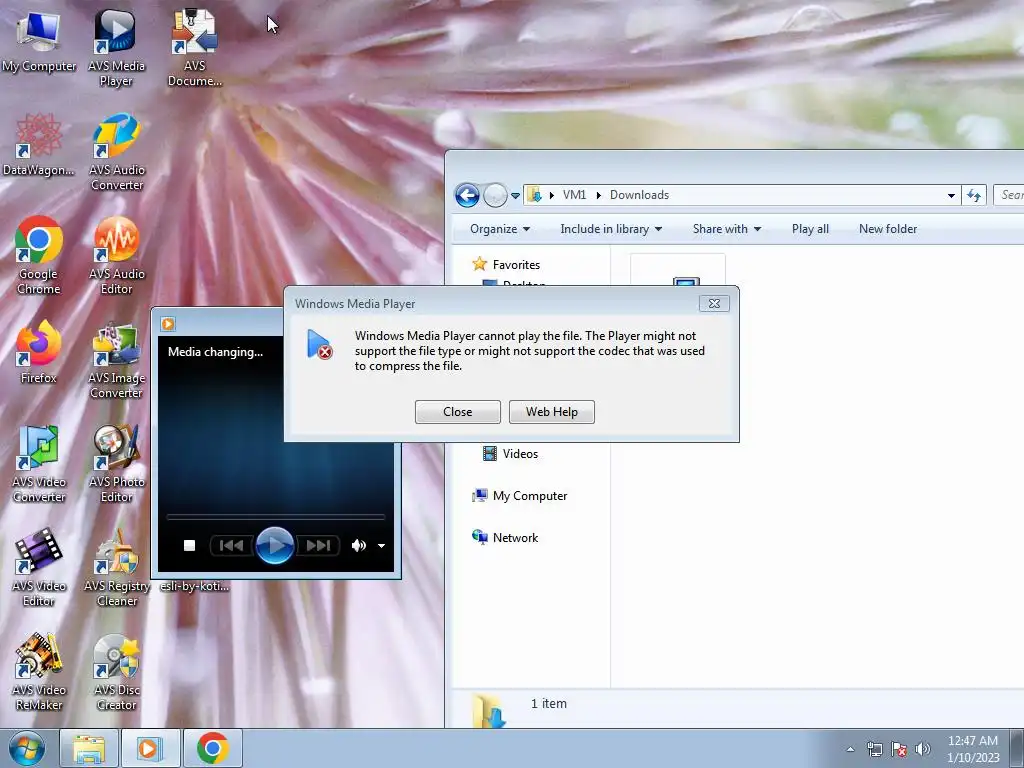Switch to Windows Media Player taskbar button
The image size is (1024, 768).
pyautogui.click(x=150, y=748)
